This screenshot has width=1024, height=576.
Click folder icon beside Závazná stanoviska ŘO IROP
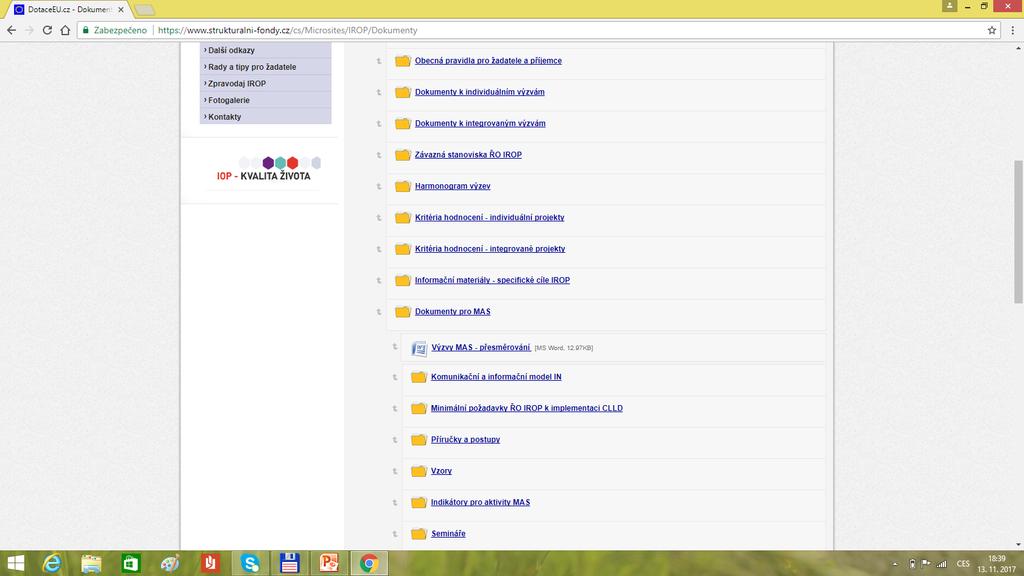tap(403, 155)
